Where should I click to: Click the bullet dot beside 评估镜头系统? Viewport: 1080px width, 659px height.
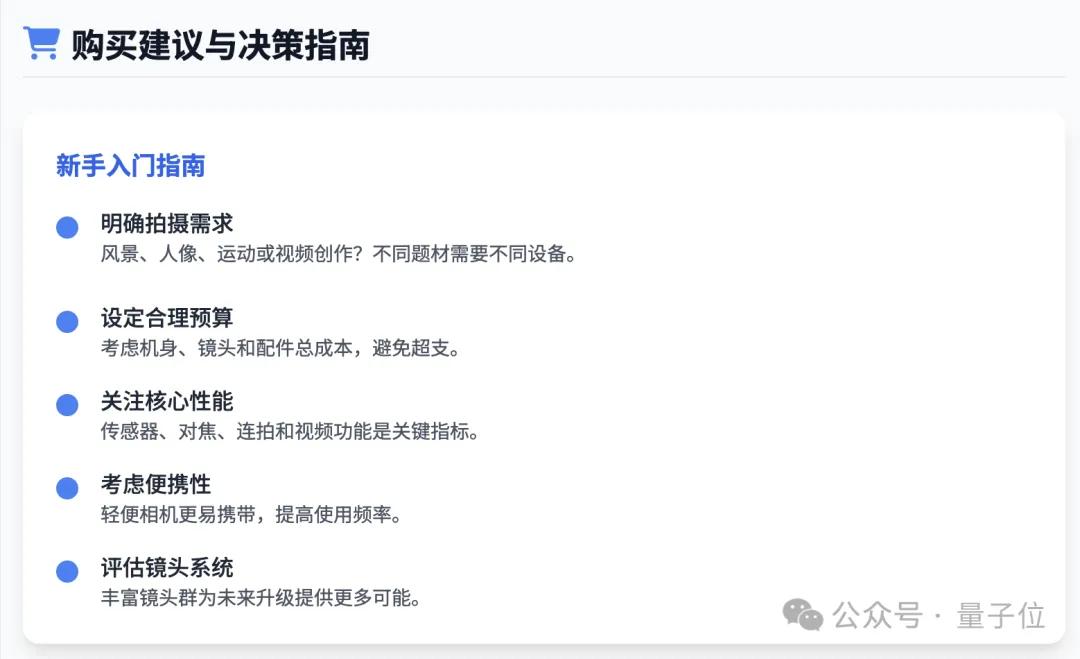tap(67, 571)
